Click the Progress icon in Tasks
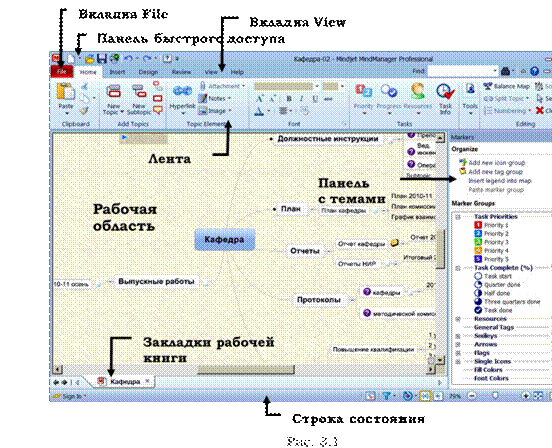The width and height of the screenshot is (552, 448). click(389, 92)
